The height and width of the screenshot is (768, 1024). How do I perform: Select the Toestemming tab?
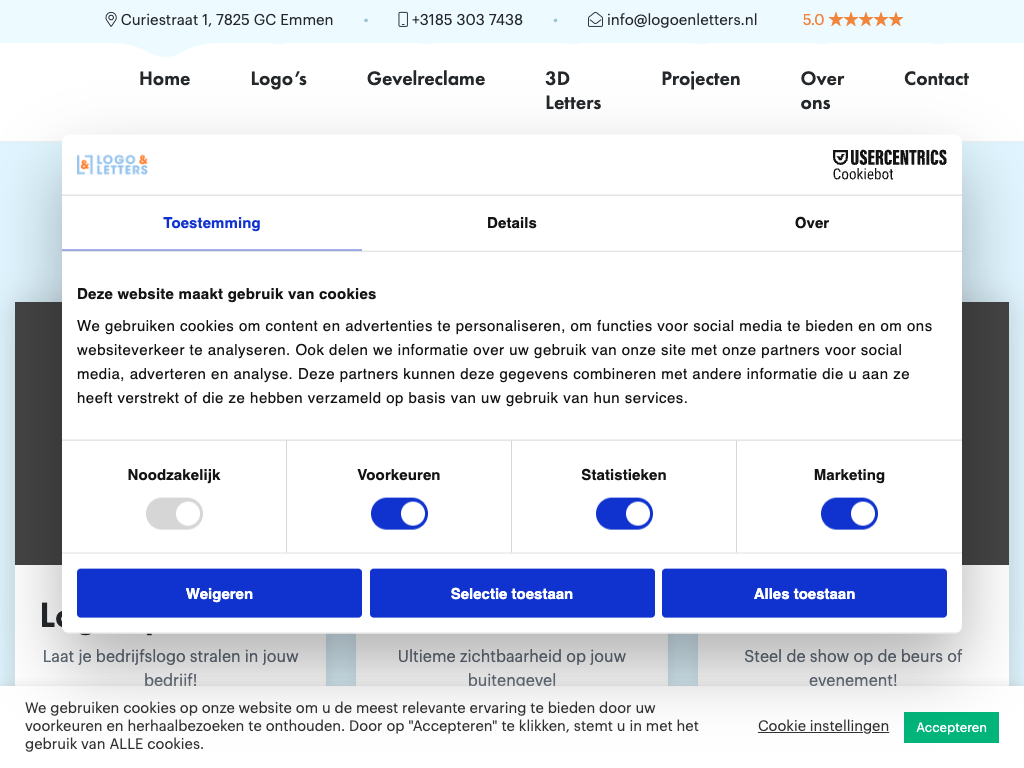pyautogui.click(x=212, y=223)
